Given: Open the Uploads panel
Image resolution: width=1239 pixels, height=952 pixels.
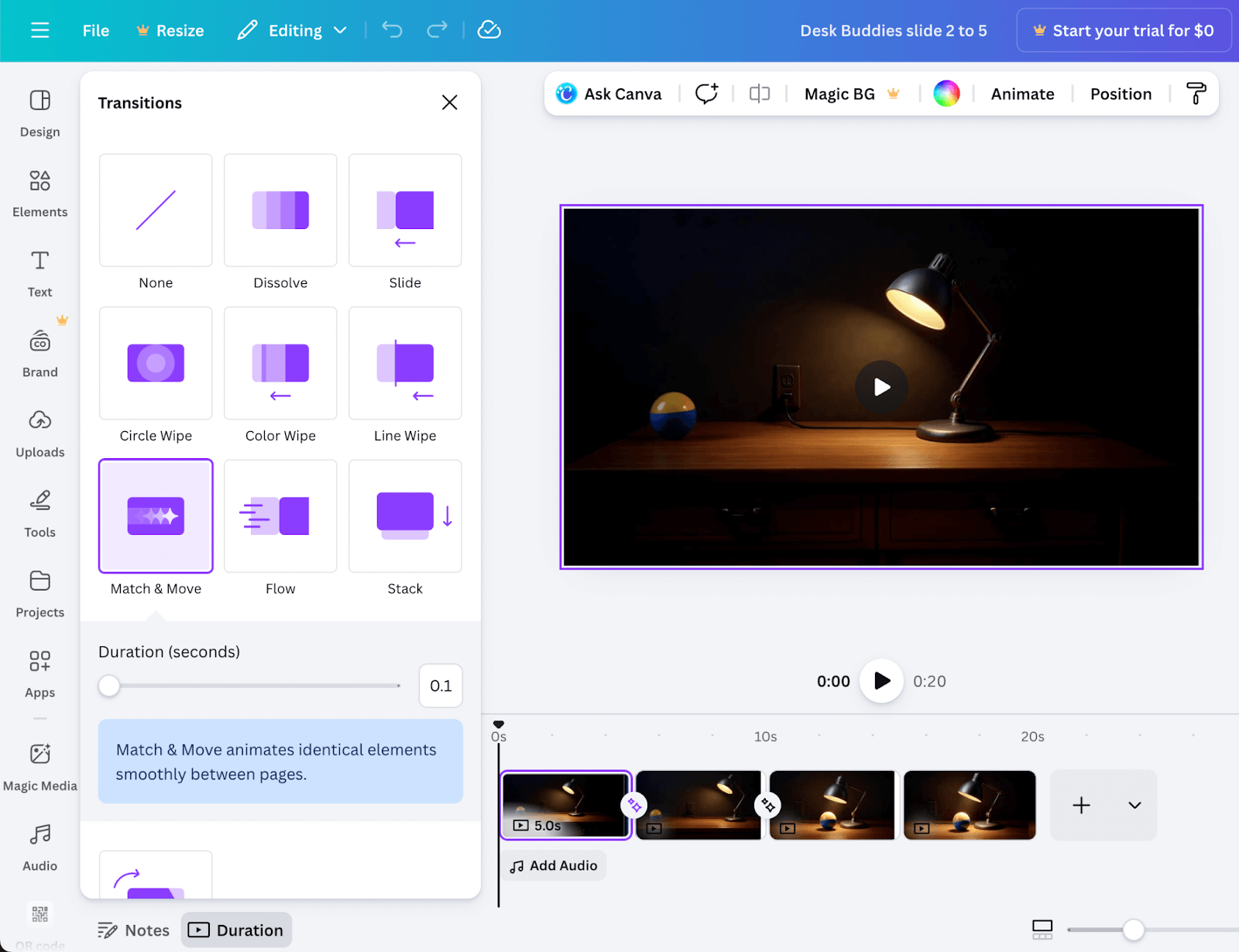Looking at the screenshot, I should 39,433.
